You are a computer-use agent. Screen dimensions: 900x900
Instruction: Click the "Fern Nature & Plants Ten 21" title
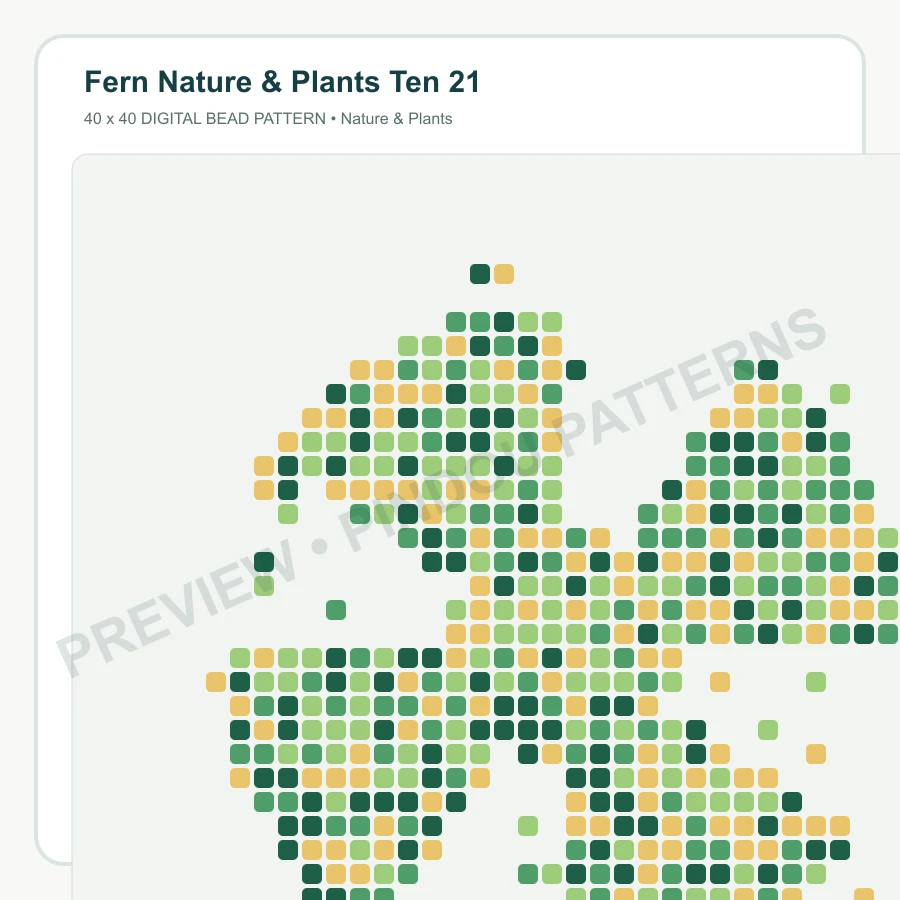pyautogui.click(x=282, y=82)
